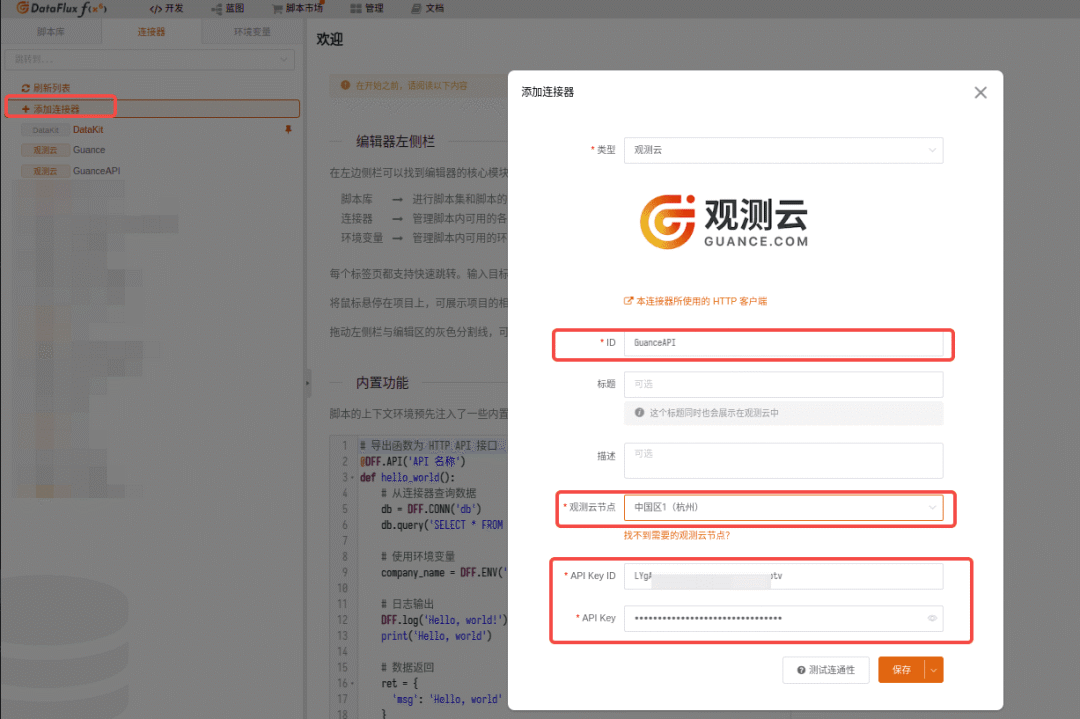
Task: Open the HTTP 客户端 link
Action: [695, 301]
